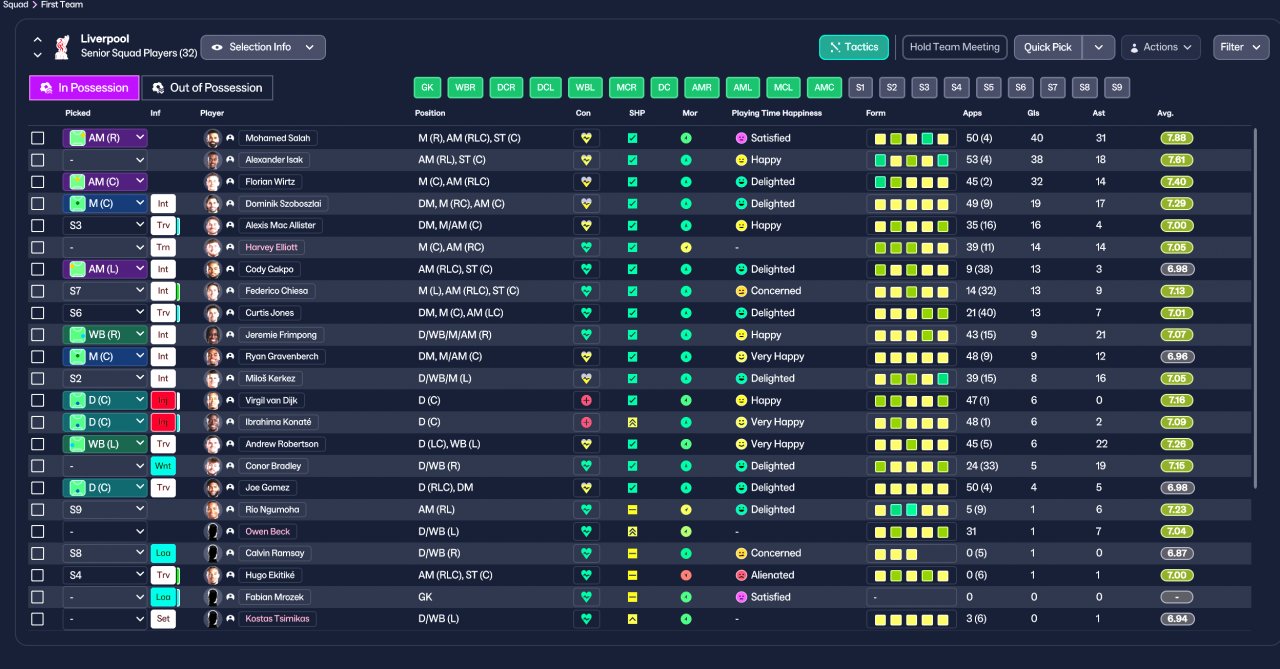Screen dimensions: 1280x669
Task: Open Alexis Mac Allister's S3 dropdown
Action: (105, 225)
